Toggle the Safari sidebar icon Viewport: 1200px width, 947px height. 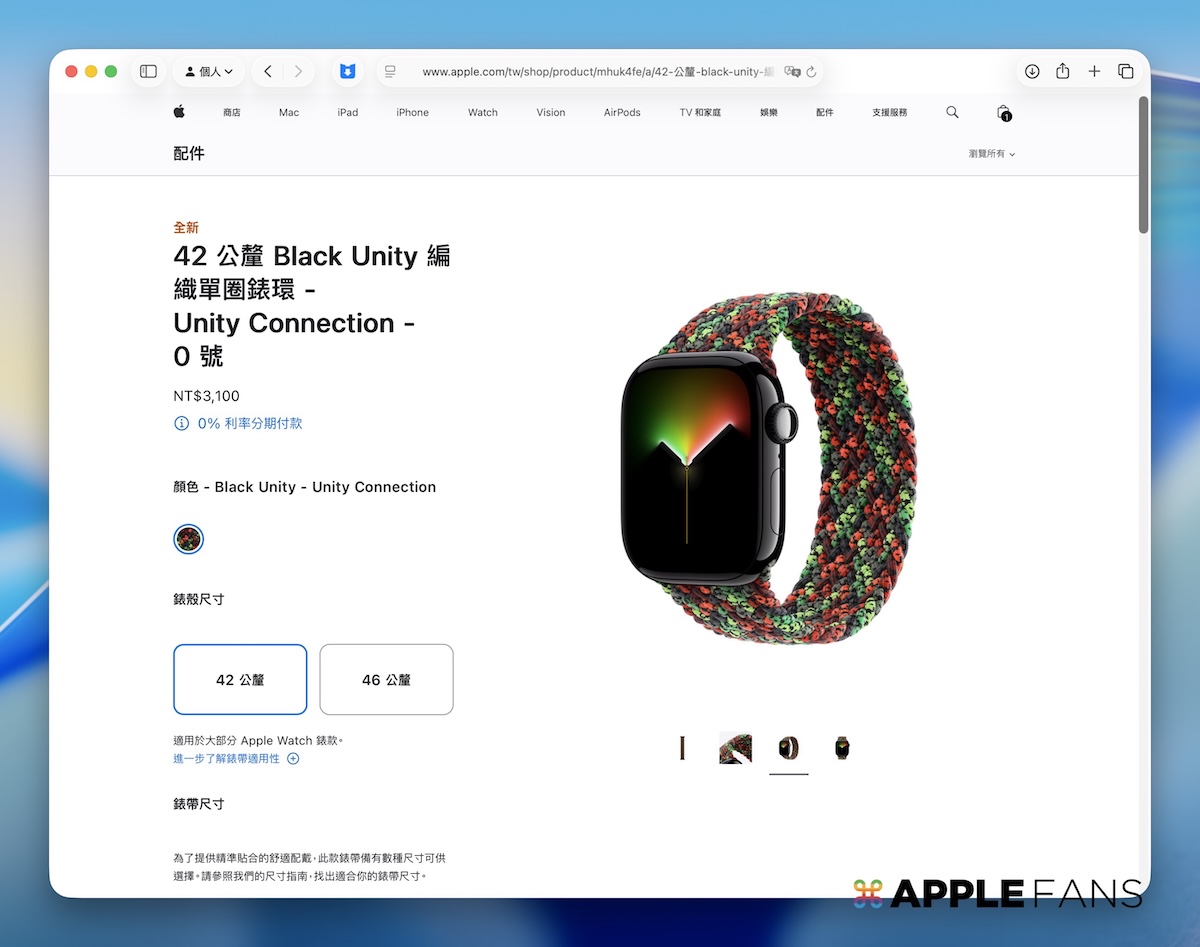[x=148, y=72]
